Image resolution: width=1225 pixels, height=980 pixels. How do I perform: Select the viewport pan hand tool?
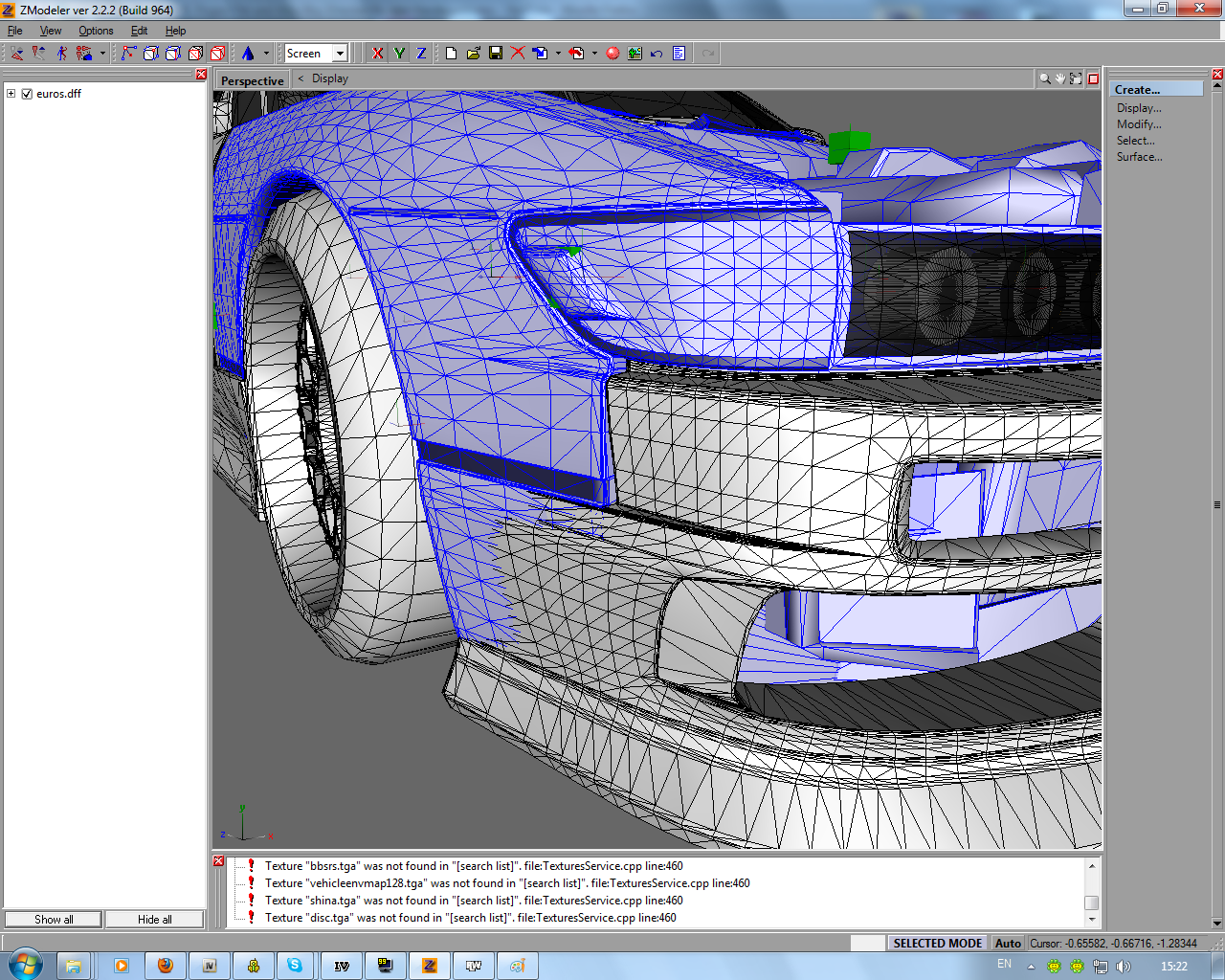pyautogui.click(x=1060, y=78)
